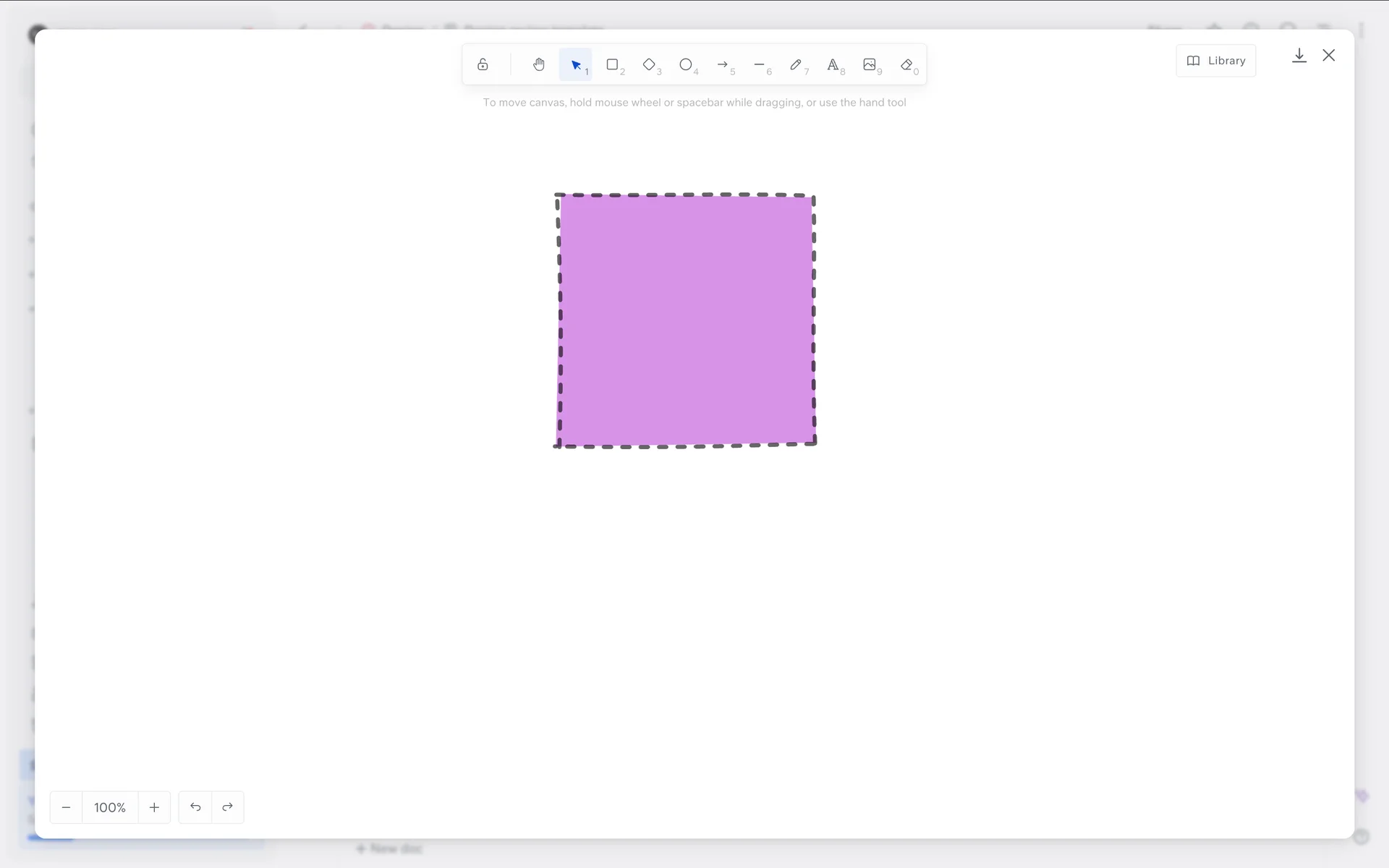The image size is (1389, 868).
Task: Close the whiteboard dialog
Action: click(x=1329, y=56)
